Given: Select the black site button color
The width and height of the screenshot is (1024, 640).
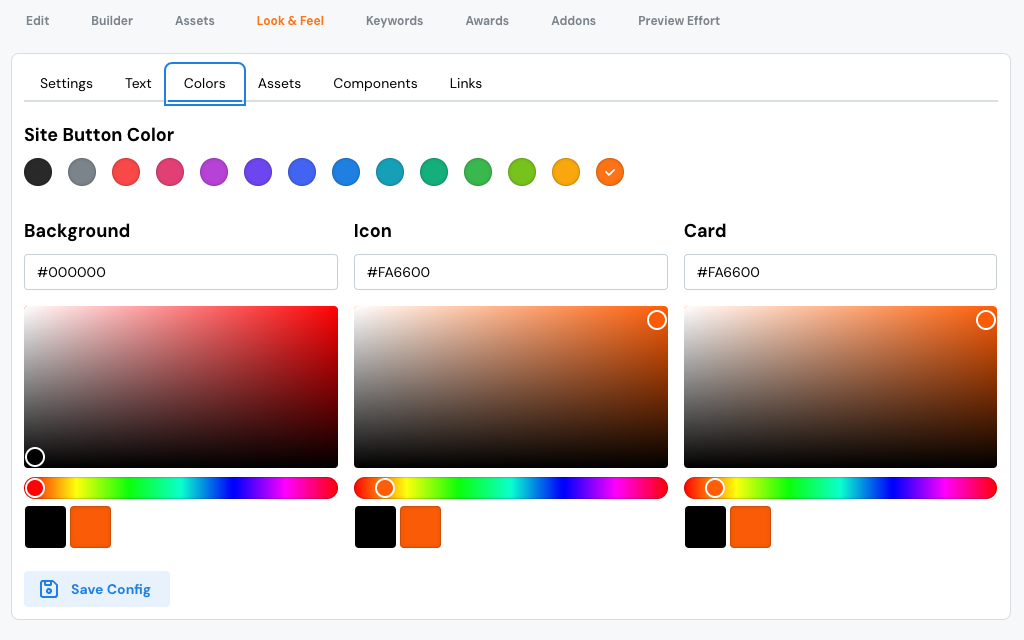Looking at the screenshot, I should click(38, 172).
